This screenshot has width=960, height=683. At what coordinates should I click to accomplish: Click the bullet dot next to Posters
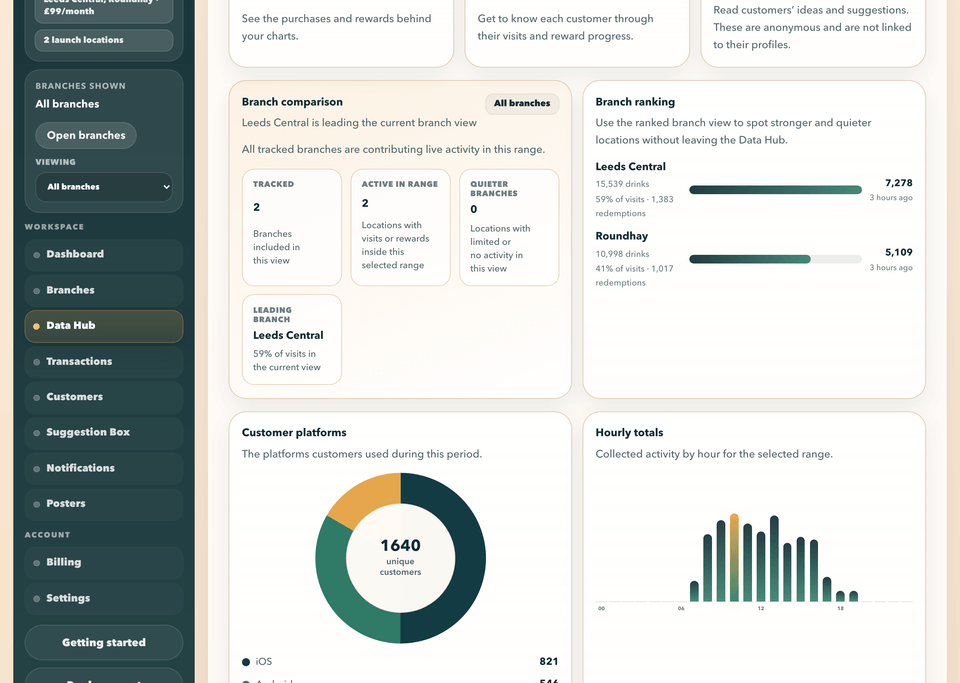point(37,504)
